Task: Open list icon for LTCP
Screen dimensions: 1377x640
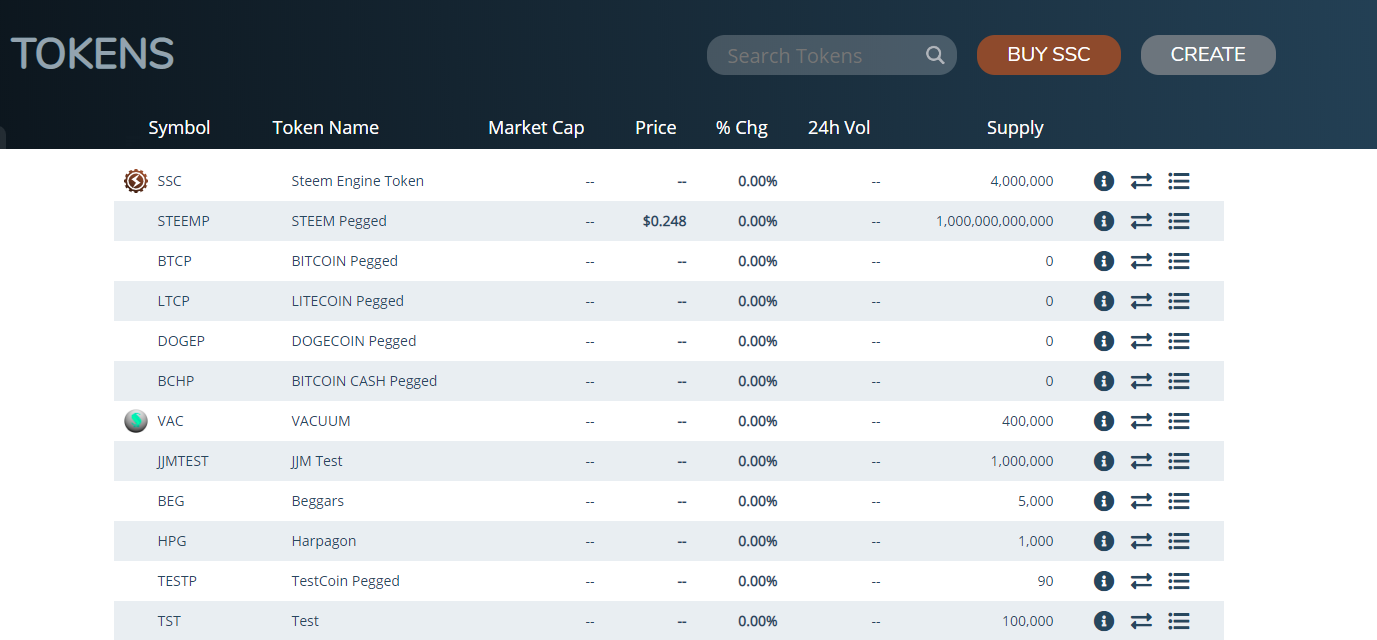Action: 1179,301
